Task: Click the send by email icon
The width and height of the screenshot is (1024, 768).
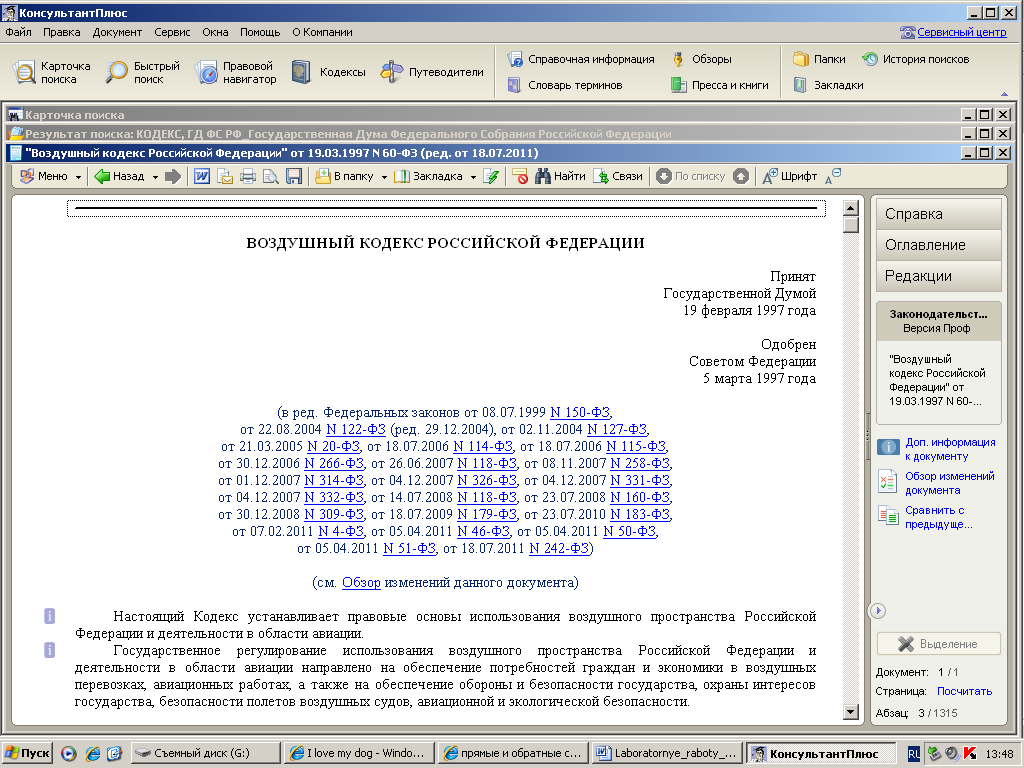Action: [x=225, y=176]
